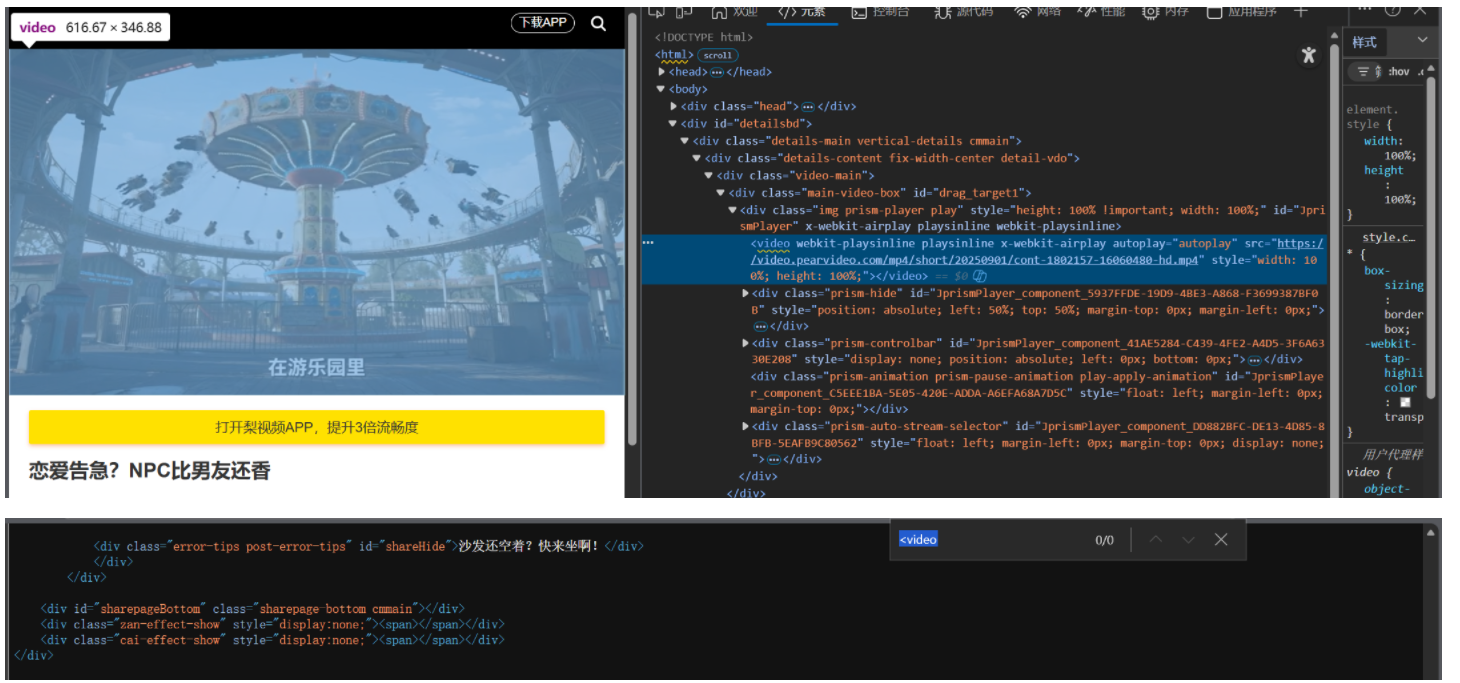
Task: Collapse the details-main vertical-details node
Action: click(685, 141)
